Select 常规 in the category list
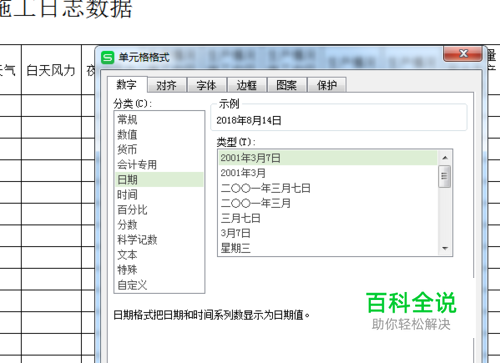Screen dimensions: 500x363 point(159,119)
